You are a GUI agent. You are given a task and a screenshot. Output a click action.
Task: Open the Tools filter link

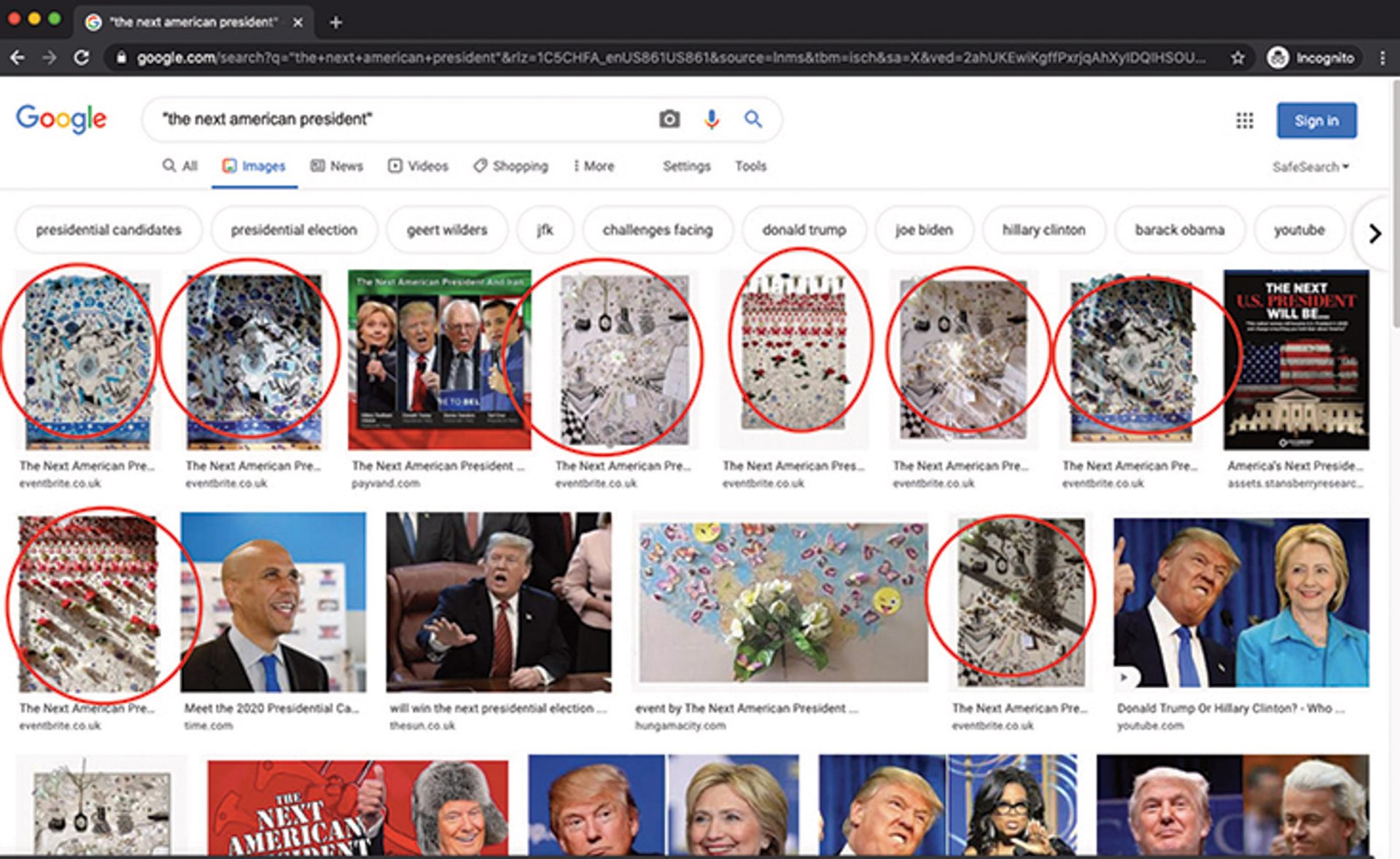[750, 166]
